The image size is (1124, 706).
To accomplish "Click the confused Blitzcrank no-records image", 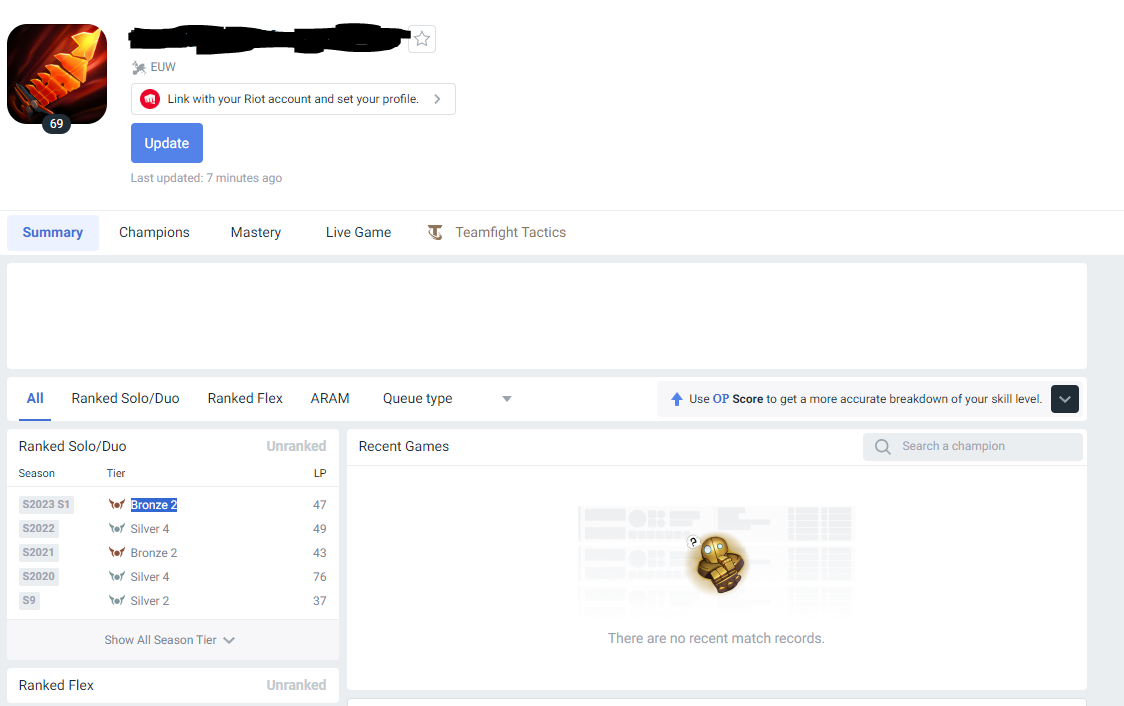I will click(717, 564).
